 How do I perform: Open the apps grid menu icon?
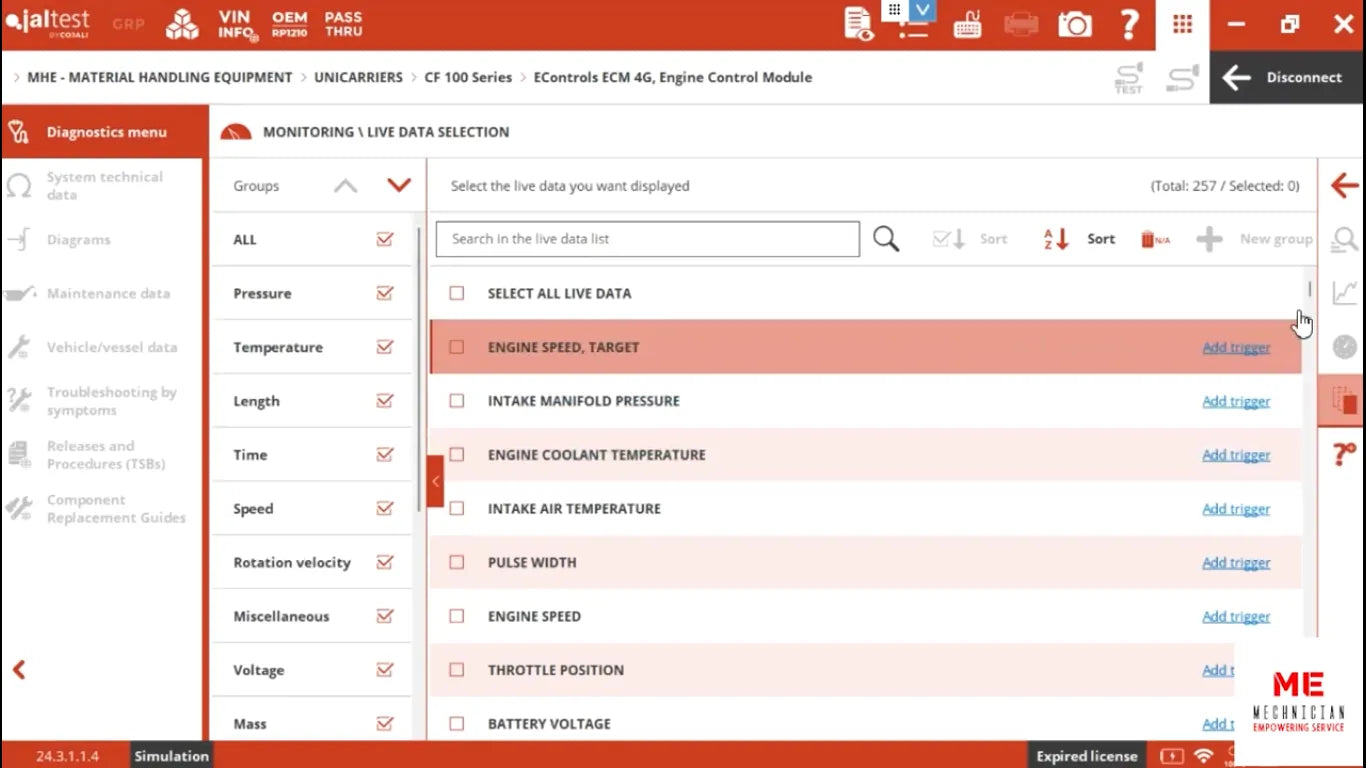tap(1182, 24)
